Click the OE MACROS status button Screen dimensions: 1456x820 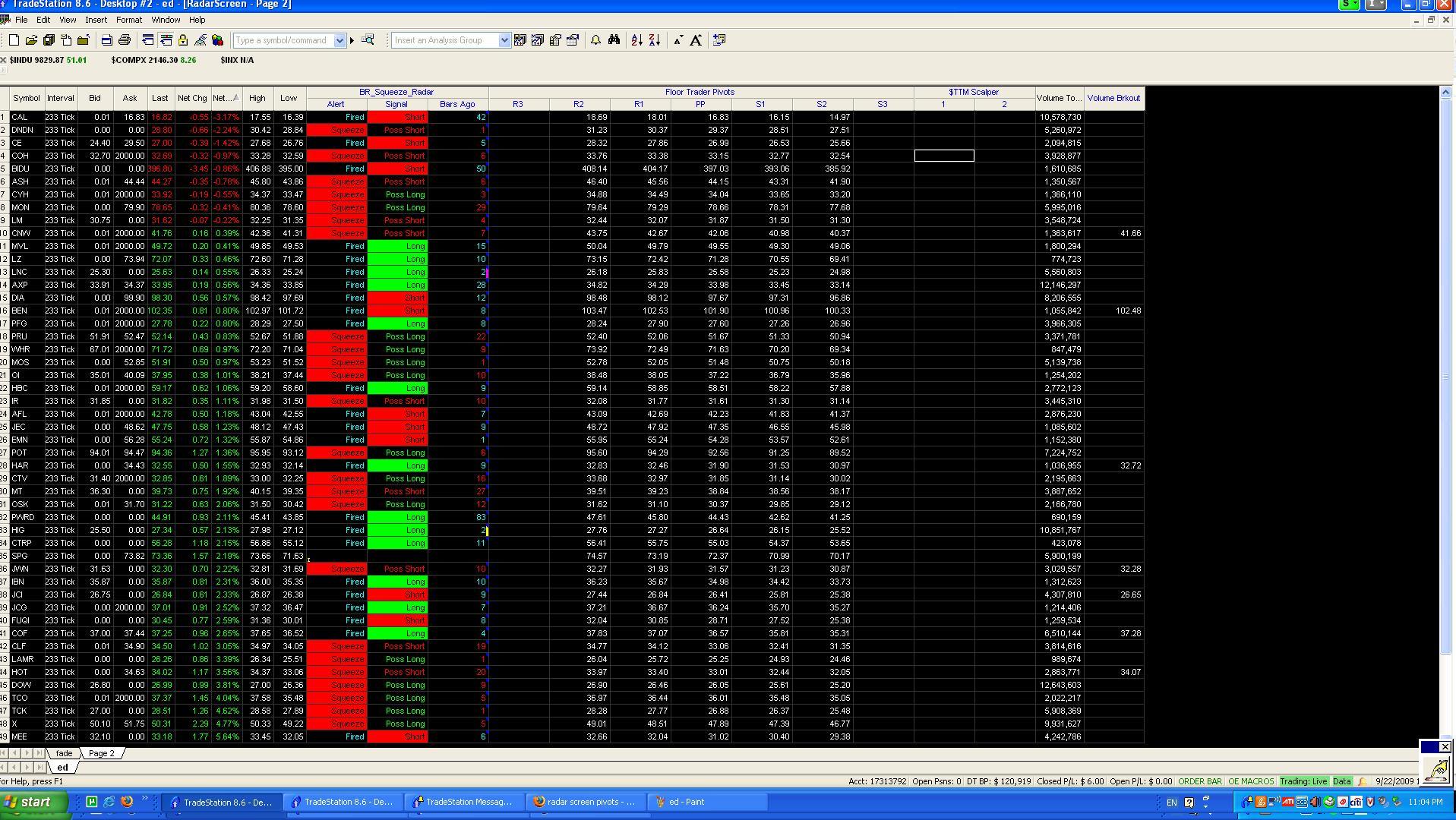coord(1251,781)
